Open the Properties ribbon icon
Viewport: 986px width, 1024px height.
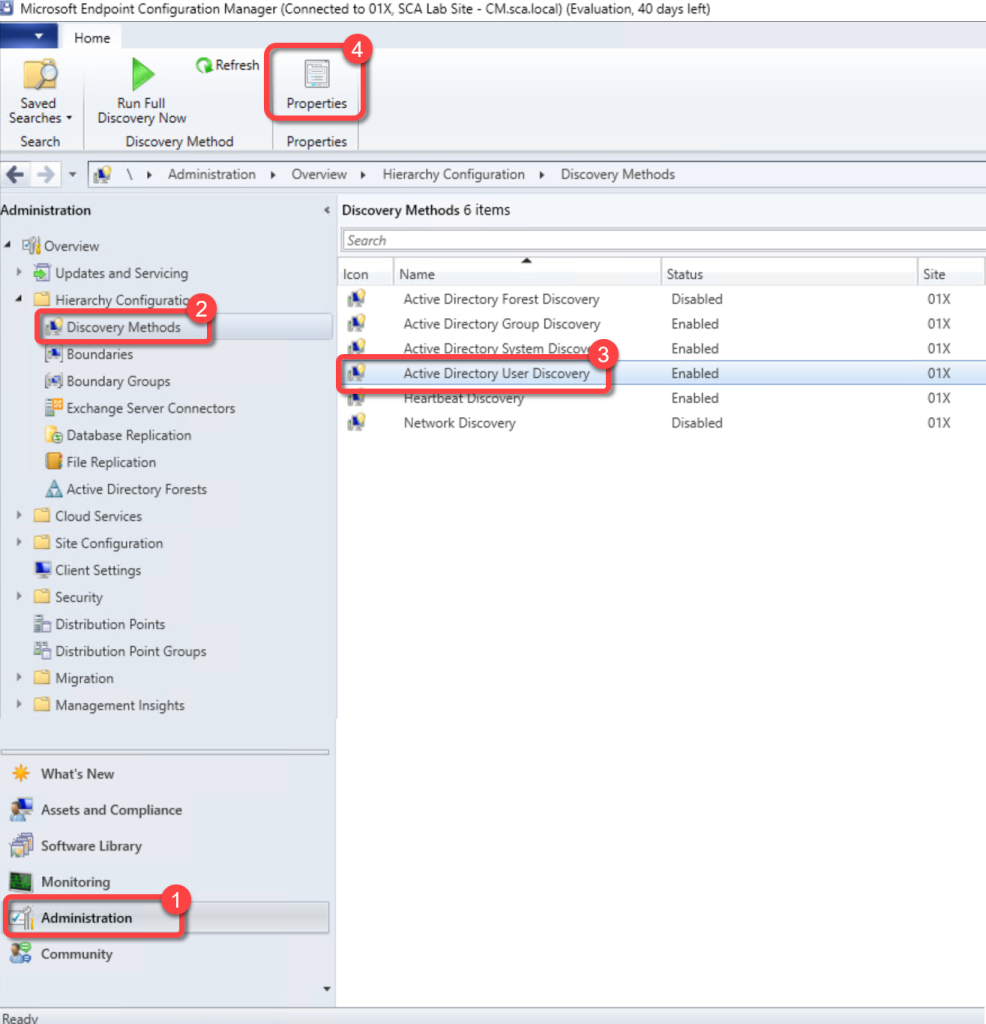316,75
